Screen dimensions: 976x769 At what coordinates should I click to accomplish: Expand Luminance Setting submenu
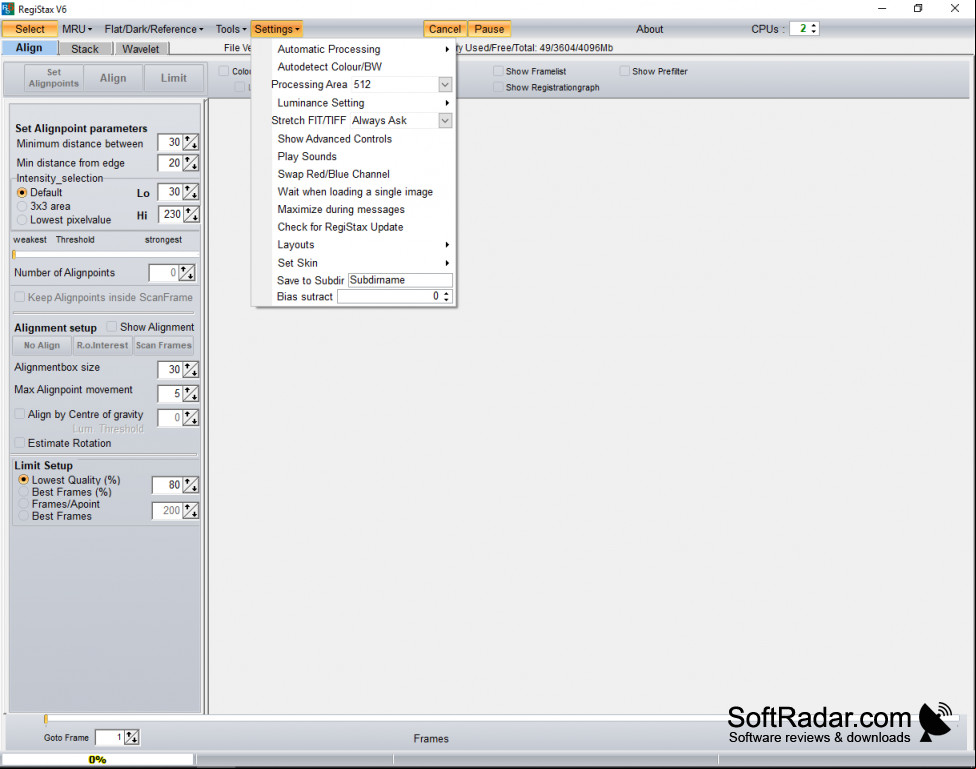(447, 103)
